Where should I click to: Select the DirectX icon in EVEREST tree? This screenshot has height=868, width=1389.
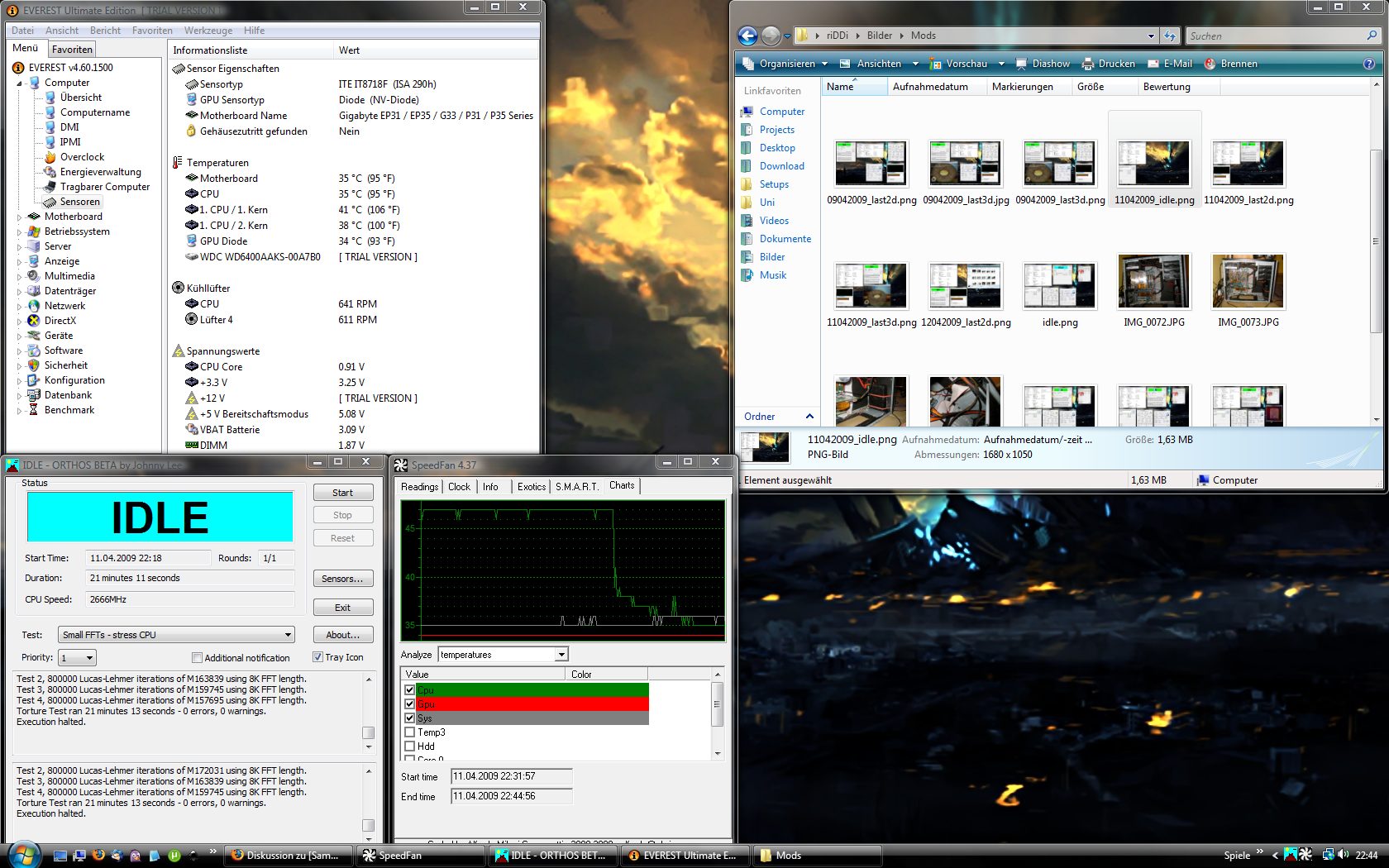(x=34, y=321)
